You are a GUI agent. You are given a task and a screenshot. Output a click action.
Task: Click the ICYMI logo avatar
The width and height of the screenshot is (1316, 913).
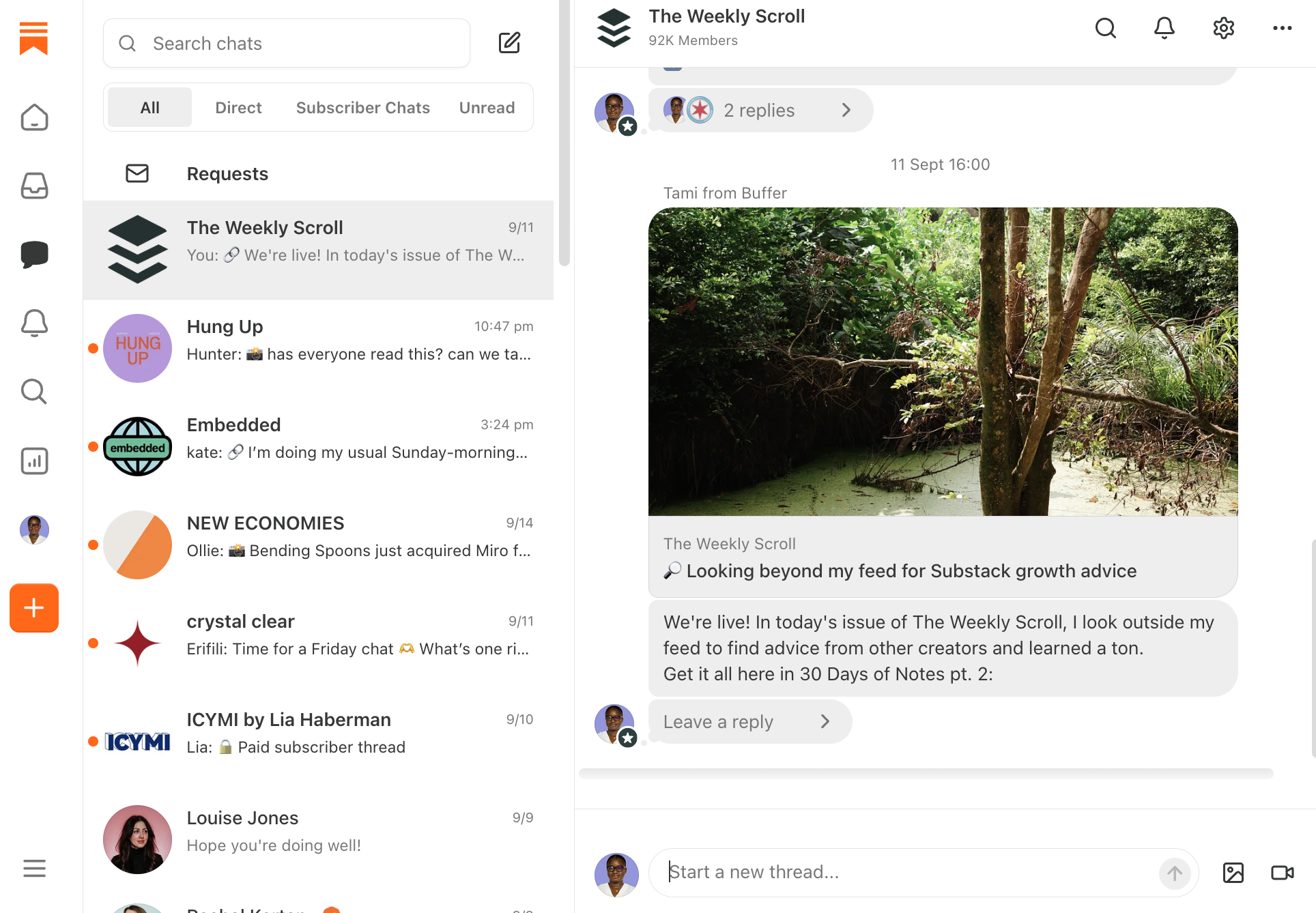pyautogui.click(x=137, y=741)
